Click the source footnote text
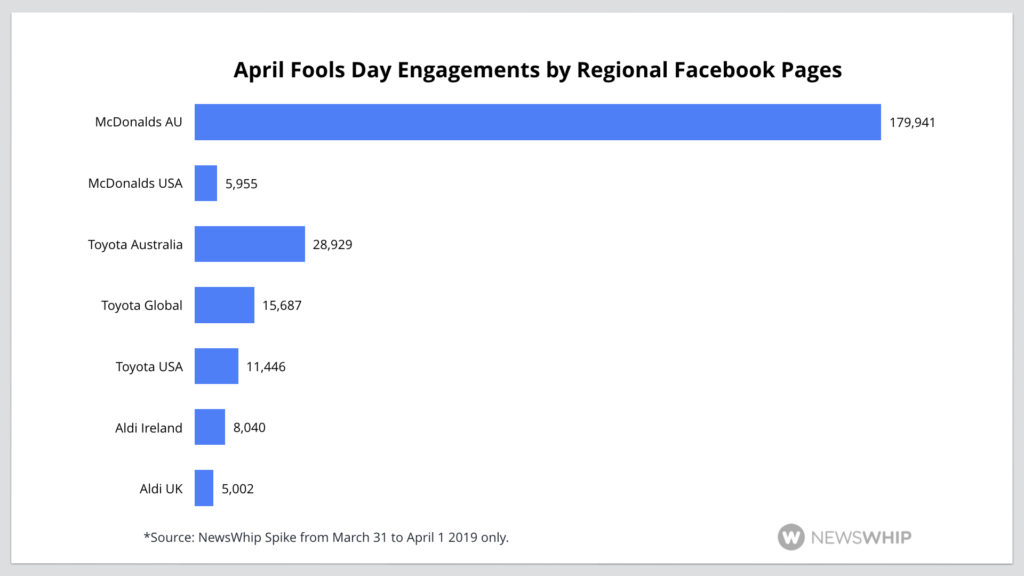Screen dimensions: 1024x576 [x=326, y=537]
